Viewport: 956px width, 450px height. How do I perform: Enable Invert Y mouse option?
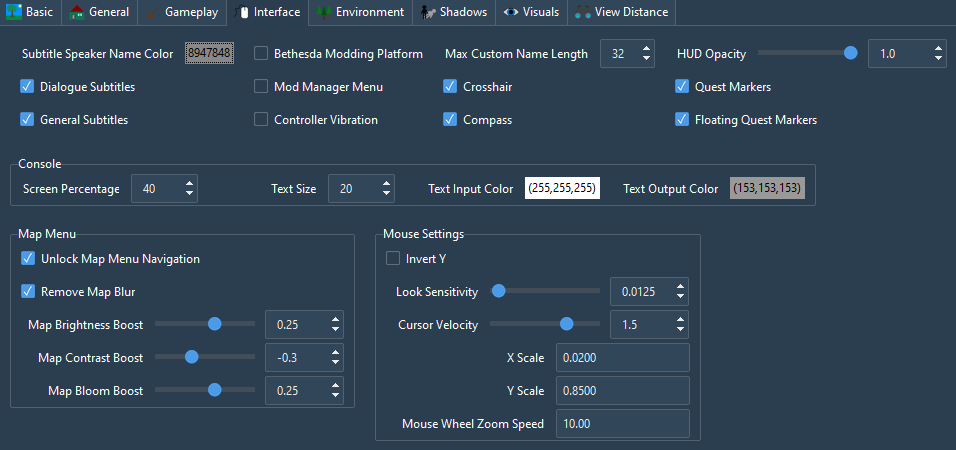point(393,259)
